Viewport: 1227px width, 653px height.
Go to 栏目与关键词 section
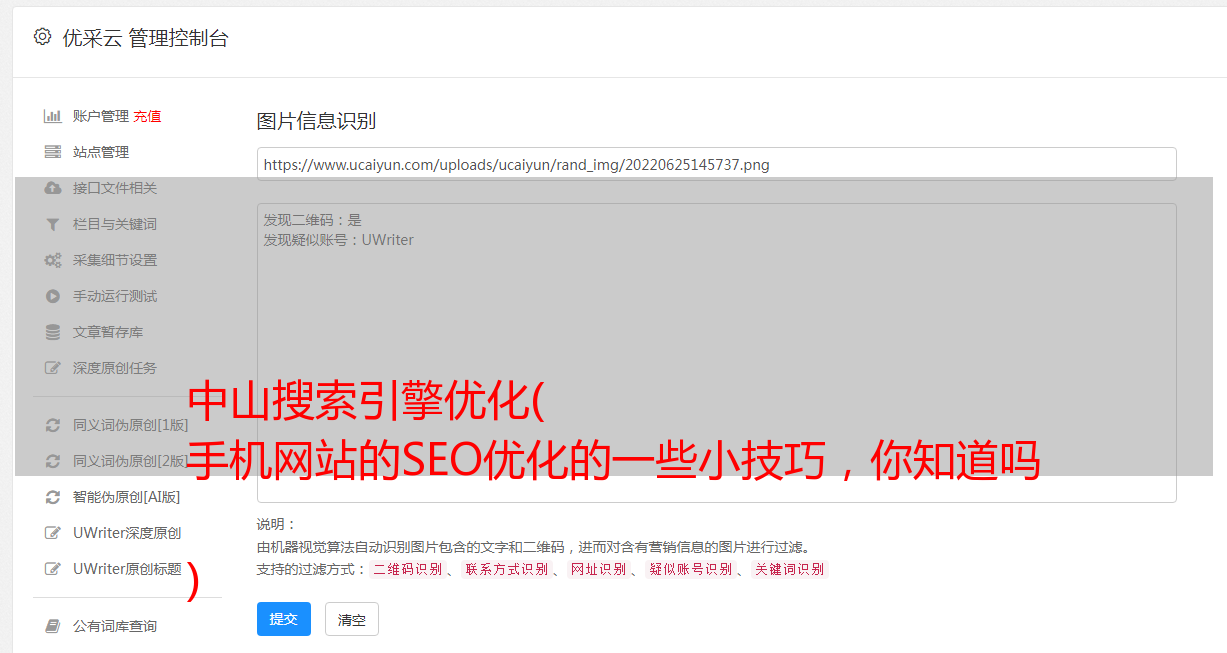tap(115, 224)
